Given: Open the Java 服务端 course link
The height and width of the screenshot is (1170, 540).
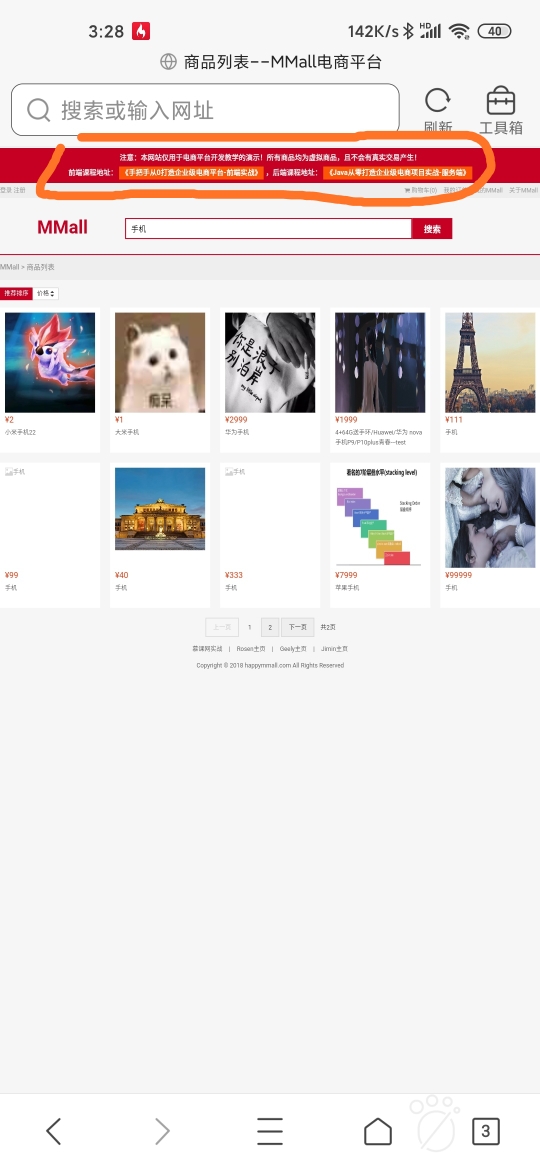Looking at the screenshot, I should click(398, 172).
